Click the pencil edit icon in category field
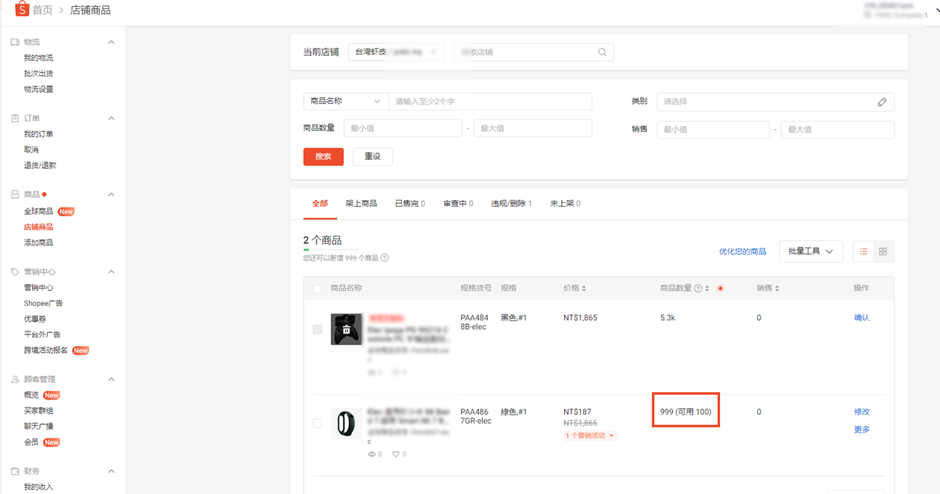 882,102
